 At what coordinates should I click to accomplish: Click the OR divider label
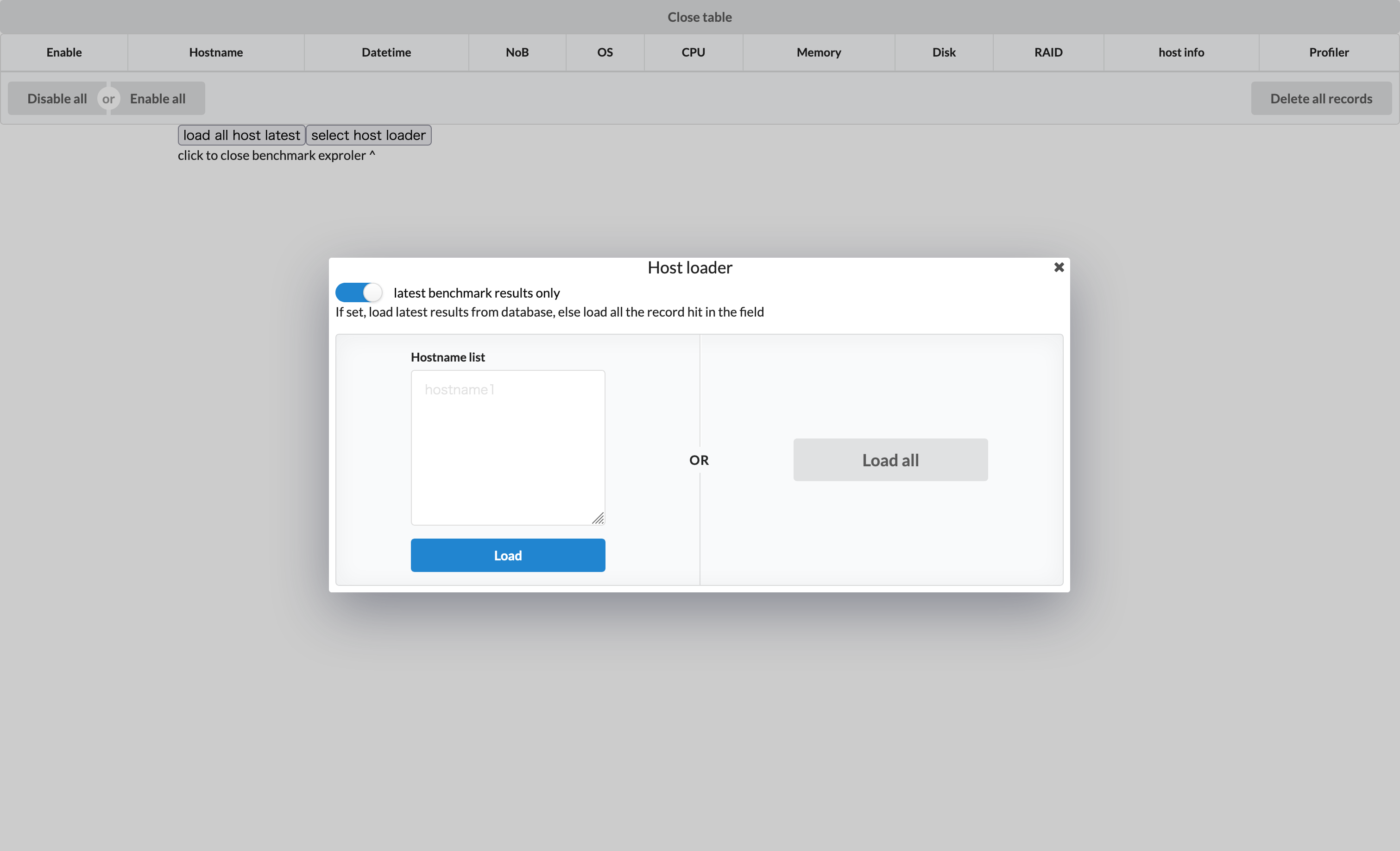point(699,460)
